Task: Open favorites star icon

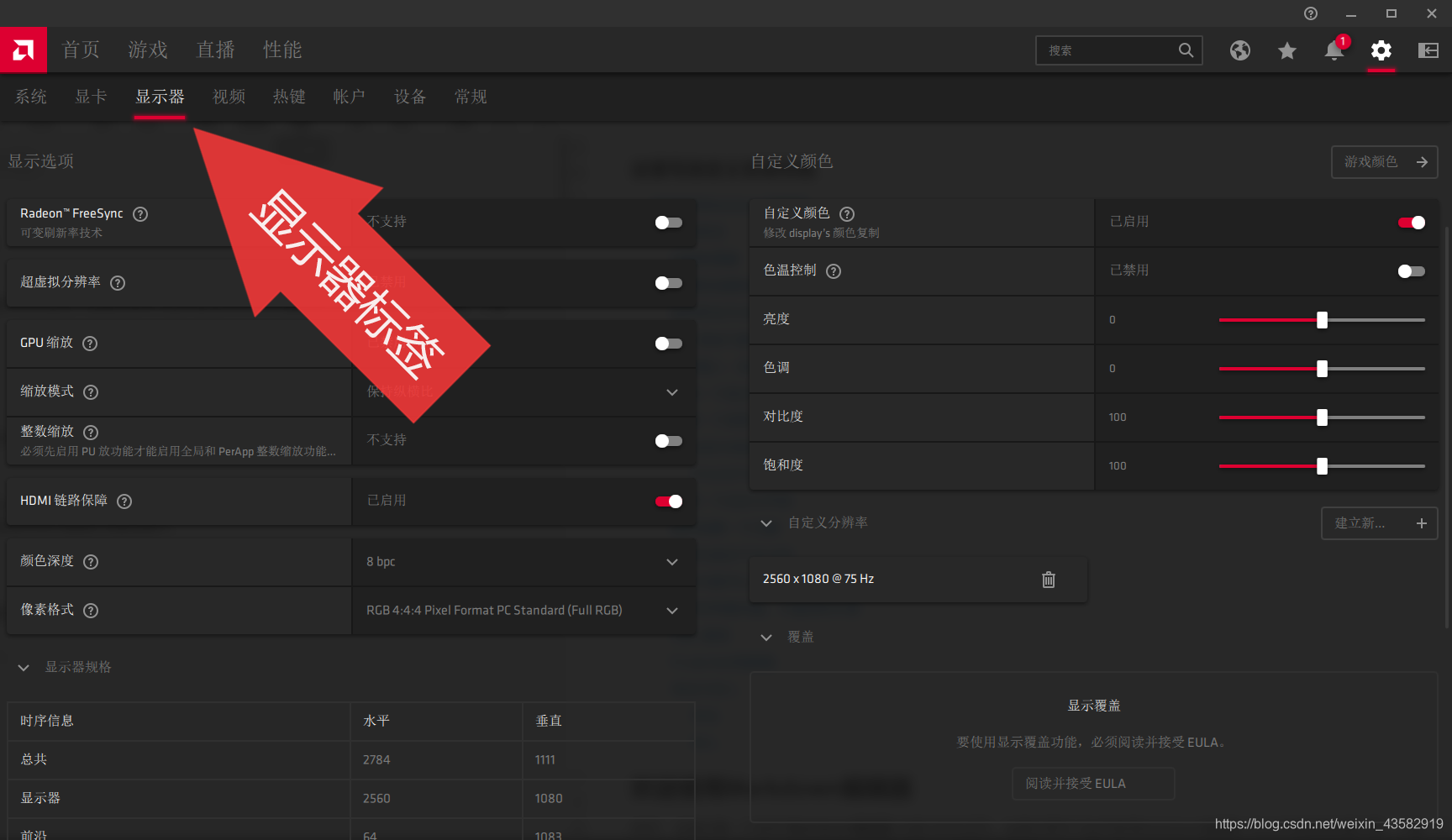Action: pos(1287,50)
